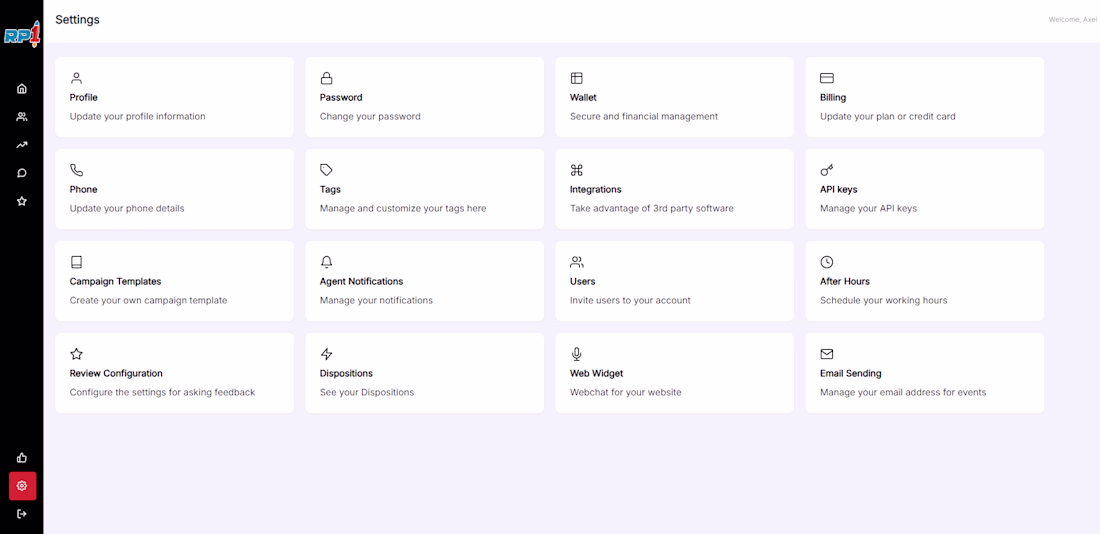
Task: Open the Tags card title
Action: 330,189
